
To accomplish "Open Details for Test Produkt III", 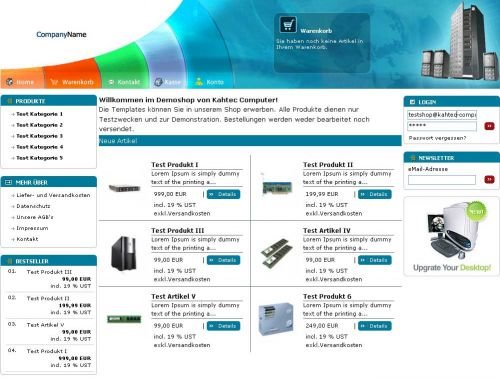I will coord(223,260).
